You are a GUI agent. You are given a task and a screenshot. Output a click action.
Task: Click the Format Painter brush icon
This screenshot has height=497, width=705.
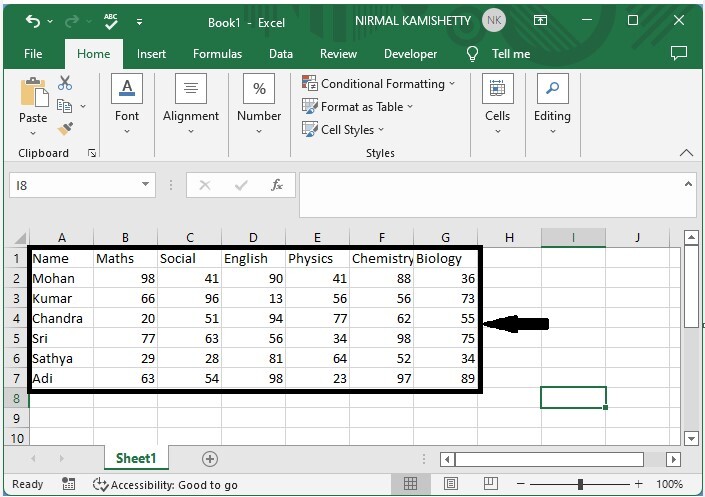coord(65,129)
